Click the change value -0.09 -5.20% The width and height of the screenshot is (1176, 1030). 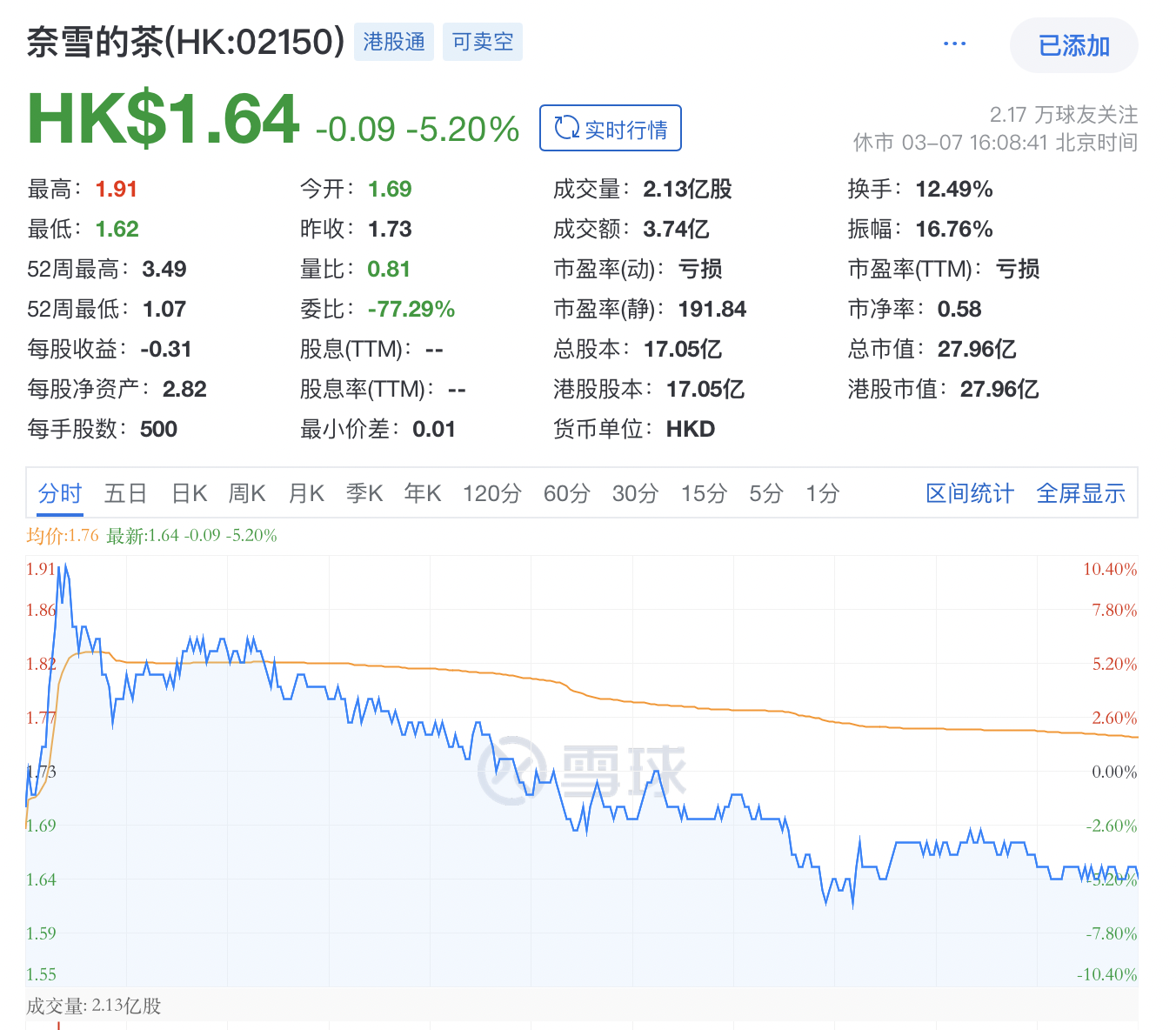[x=418, y=129]
